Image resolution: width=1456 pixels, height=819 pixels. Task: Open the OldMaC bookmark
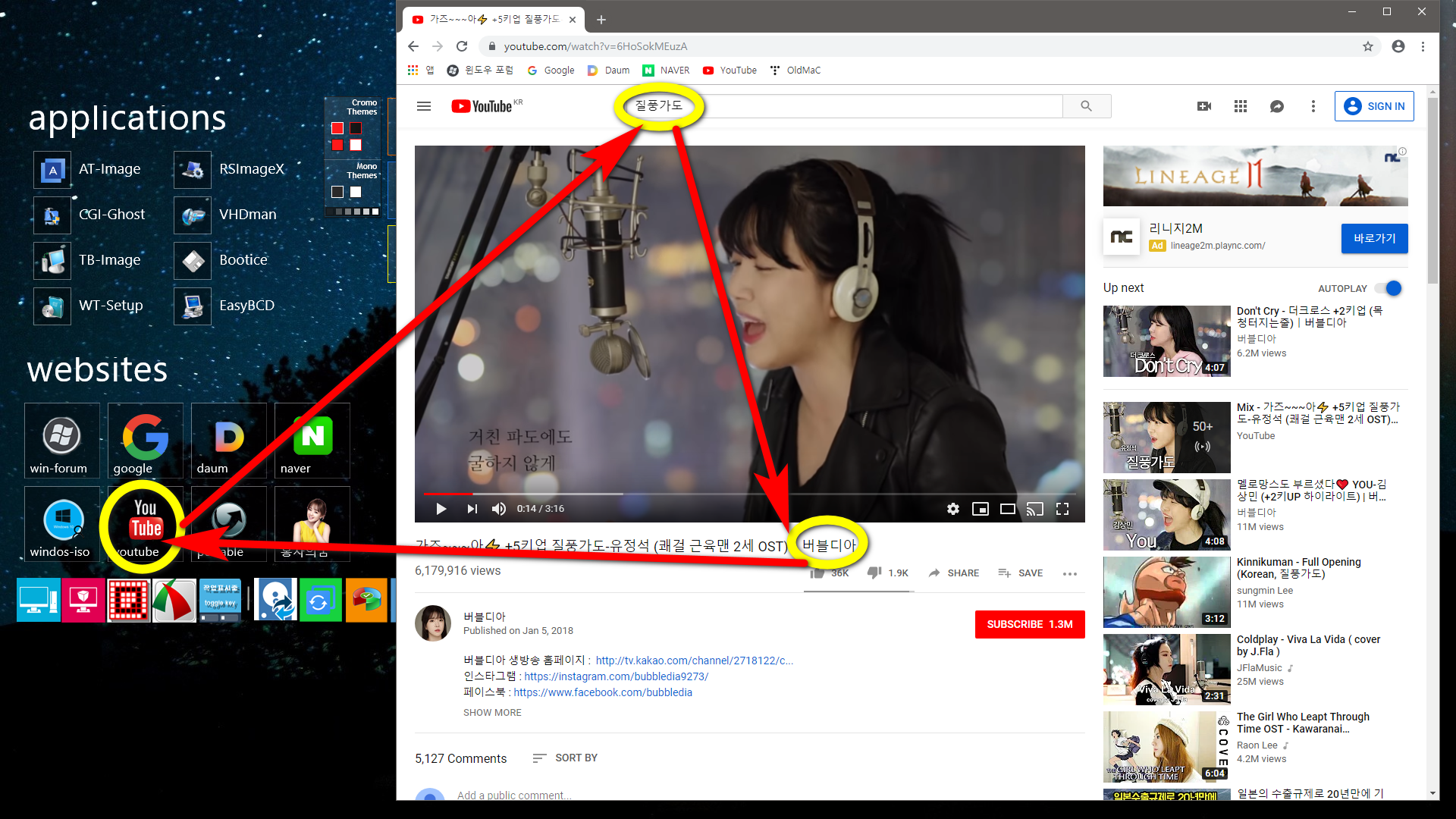point(795,71)
